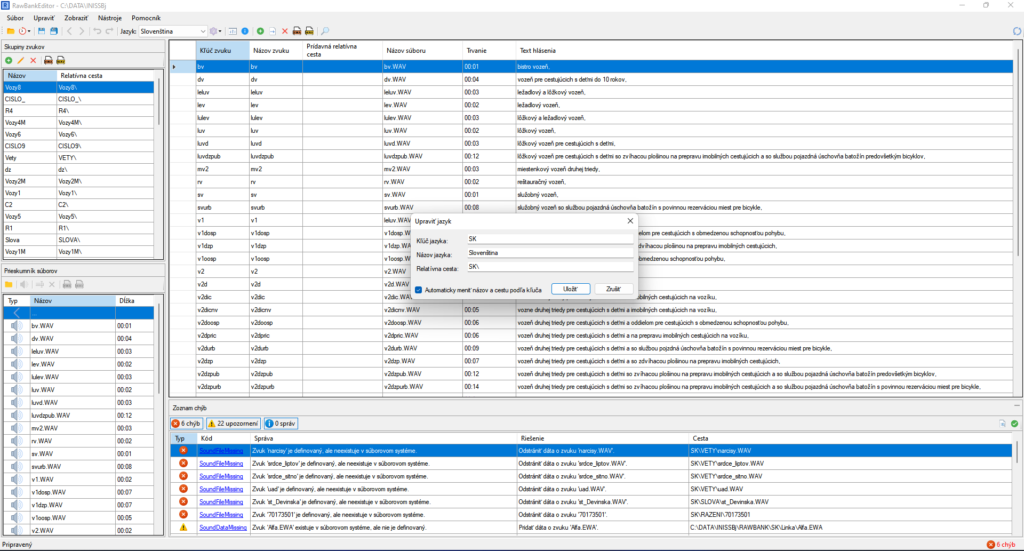Click yellow folder icon in Prieskumník súborov
This screenshot has width=1024, height=551.
click(9, 284)
